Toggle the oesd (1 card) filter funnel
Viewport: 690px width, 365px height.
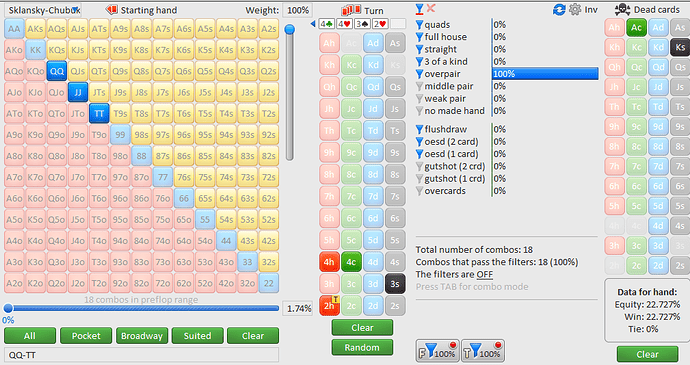(419, 154)
